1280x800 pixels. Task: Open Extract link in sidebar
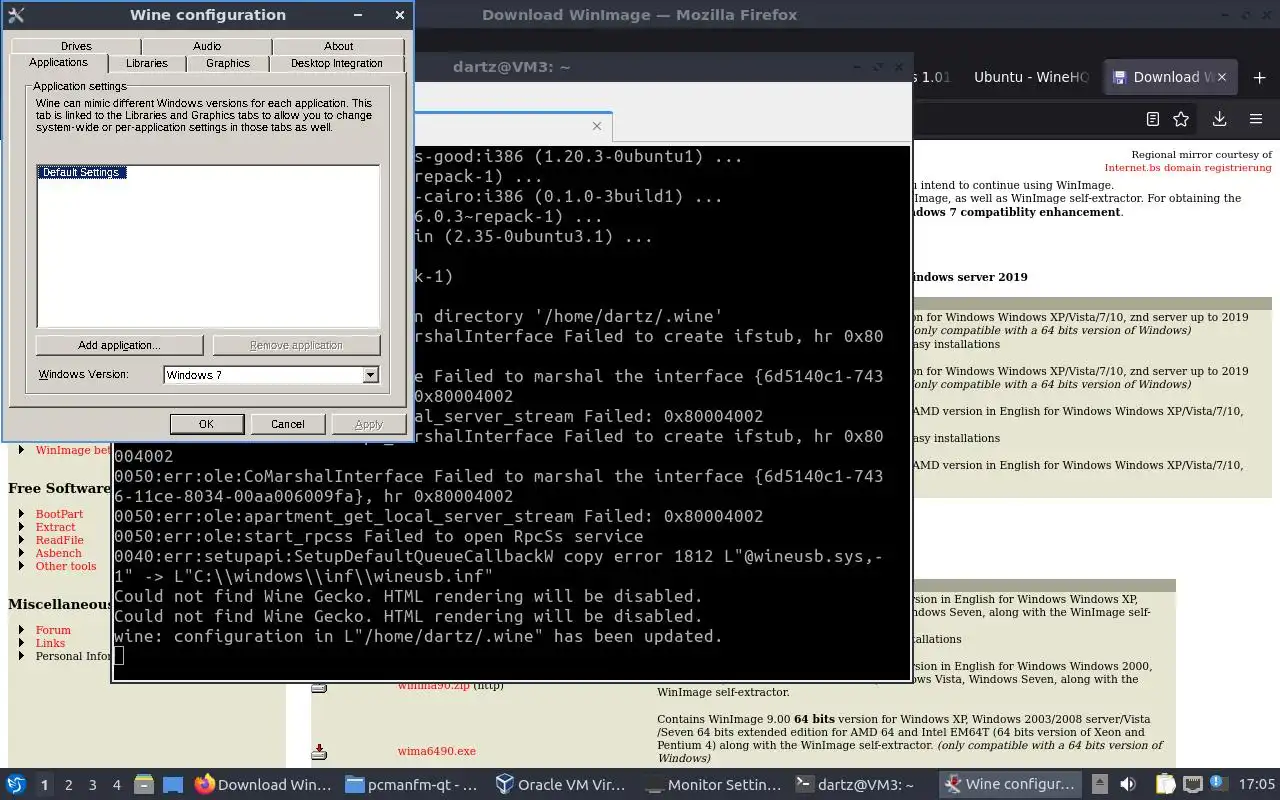coord(55,527)
